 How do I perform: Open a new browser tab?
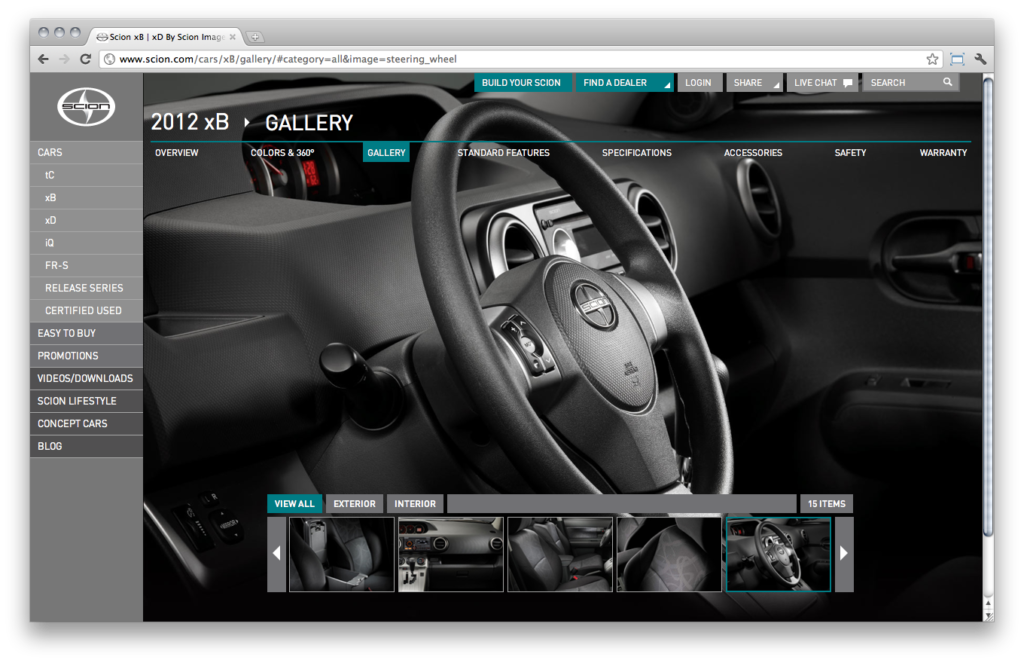255,37
